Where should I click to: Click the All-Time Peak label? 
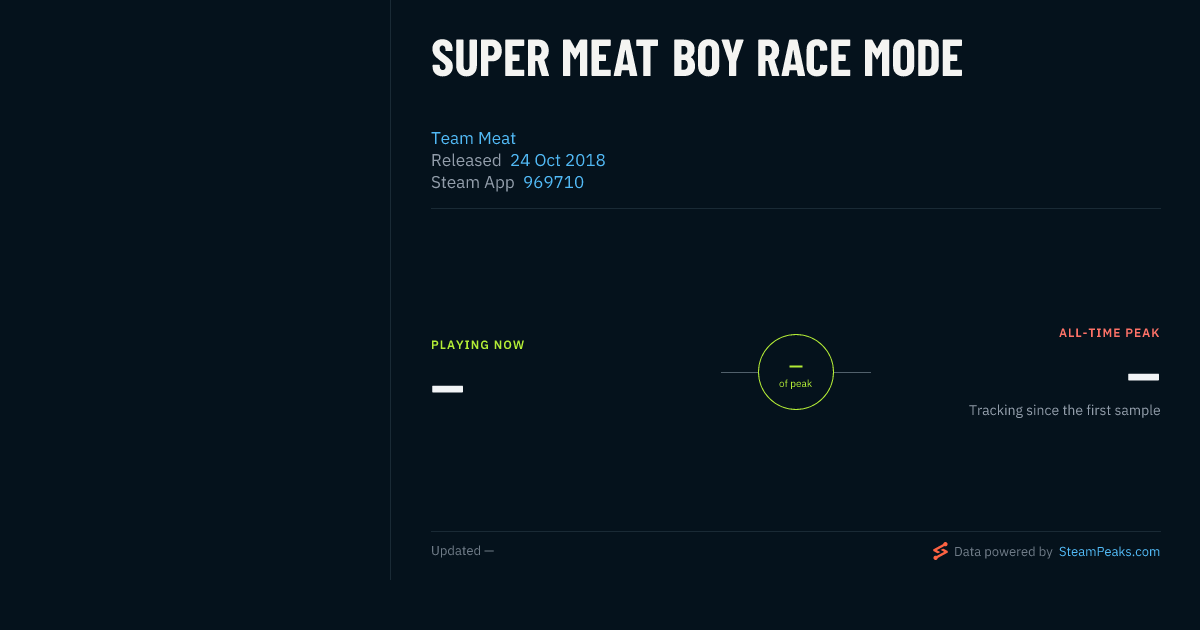(1109, 333)
